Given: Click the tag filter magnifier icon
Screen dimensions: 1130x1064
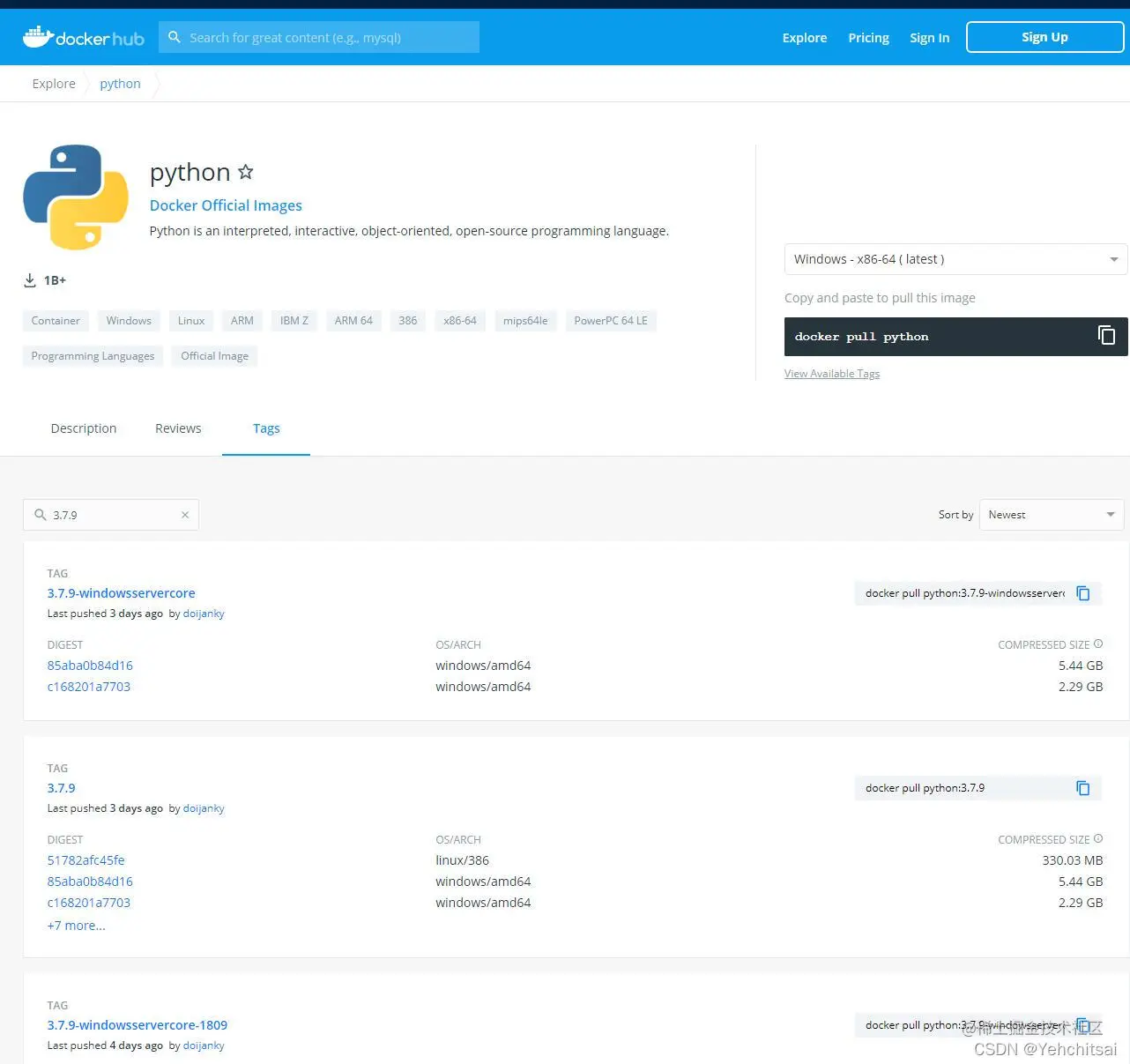Looking at the screenshot, I should coord(40,515).
